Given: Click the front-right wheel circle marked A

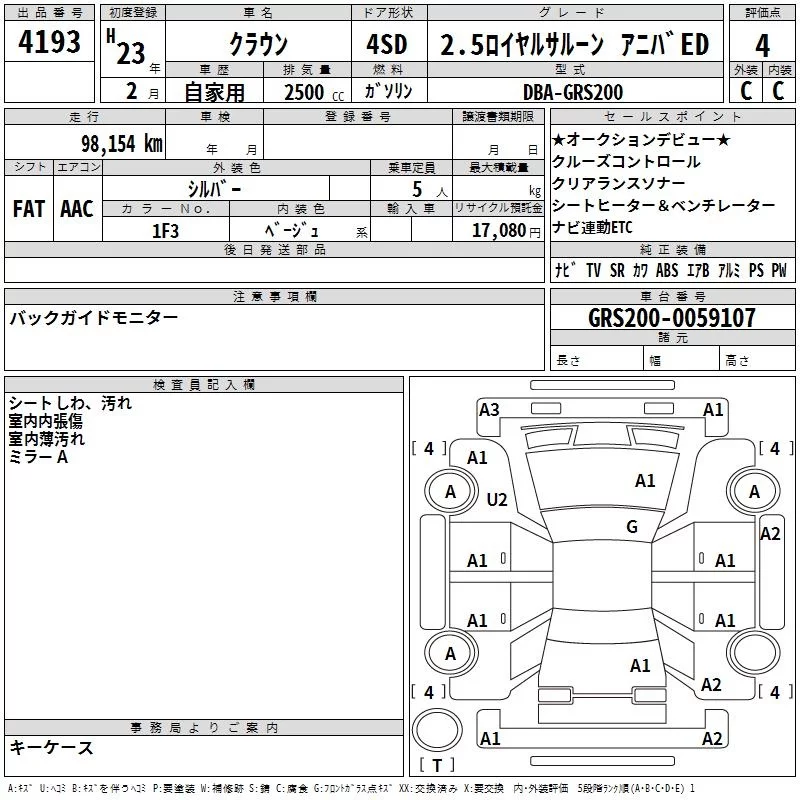Looking at the screenshot, I should coord(754,491).
